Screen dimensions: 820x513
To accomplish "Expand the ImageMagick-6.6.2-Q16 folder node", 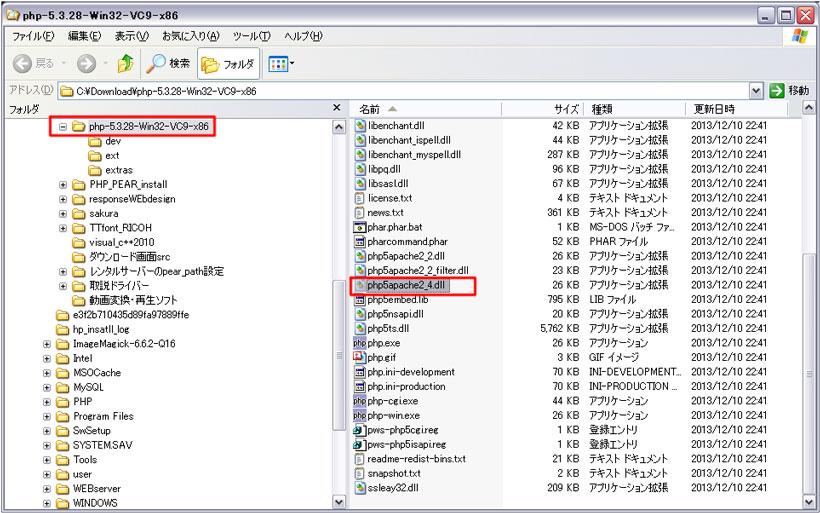I will click(x=47, y=344).
